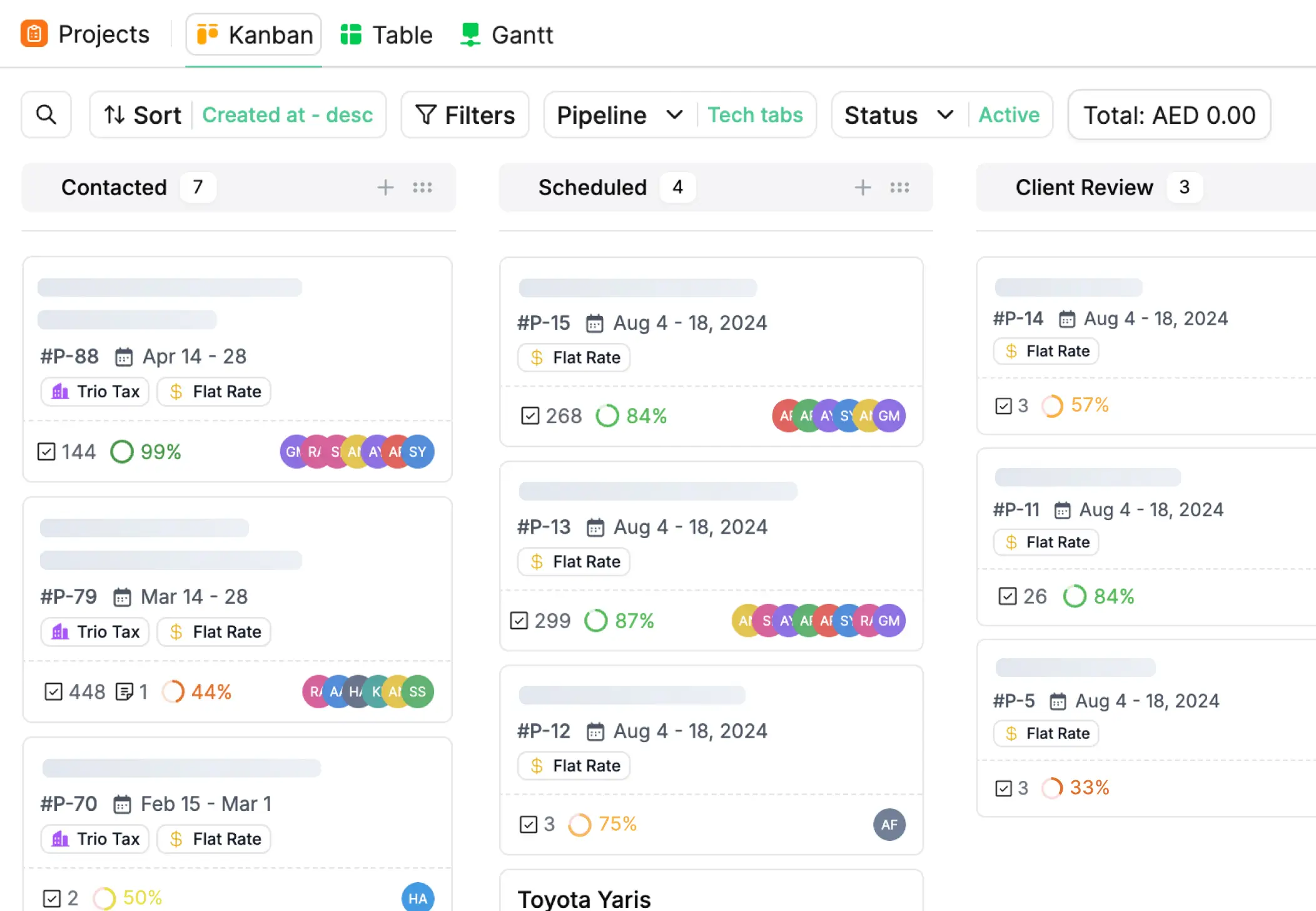
Task: Click grid dots icon on Scheduled column
Action: tap(899, 187)
